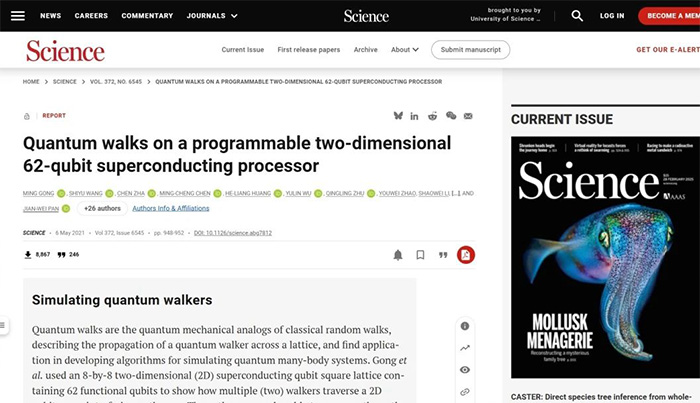Toggle the eye view icon in side rail
The width and height of the screenshot is (700, 403).
(465, 370)
